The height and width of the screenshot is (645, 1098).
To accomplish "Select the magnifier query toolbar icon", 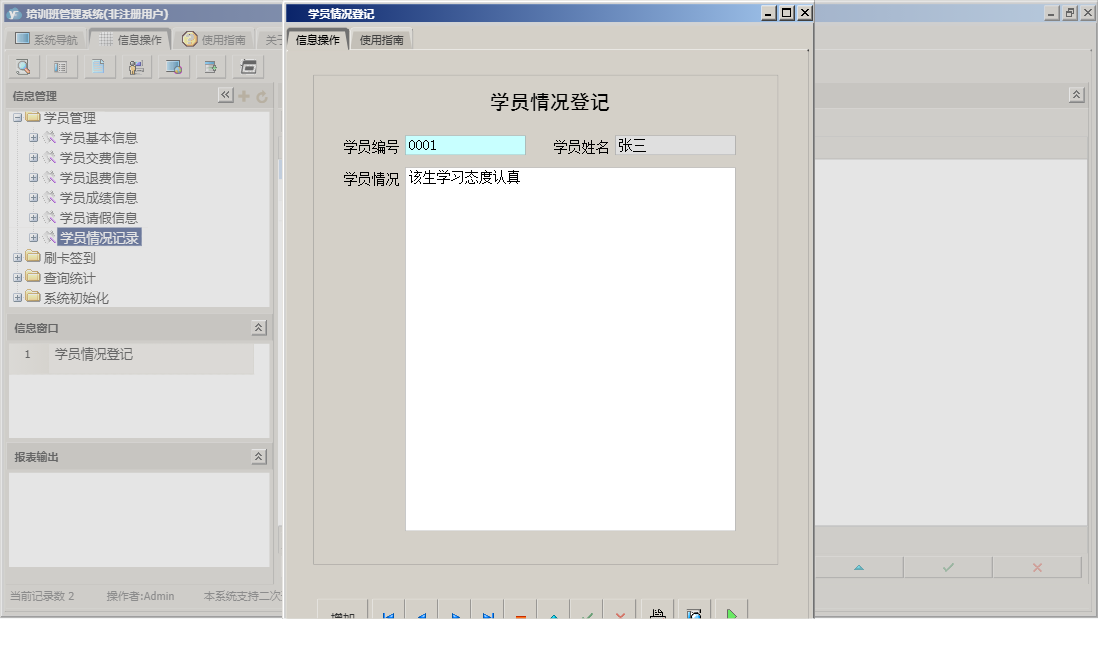I will (x=22, y=66).
